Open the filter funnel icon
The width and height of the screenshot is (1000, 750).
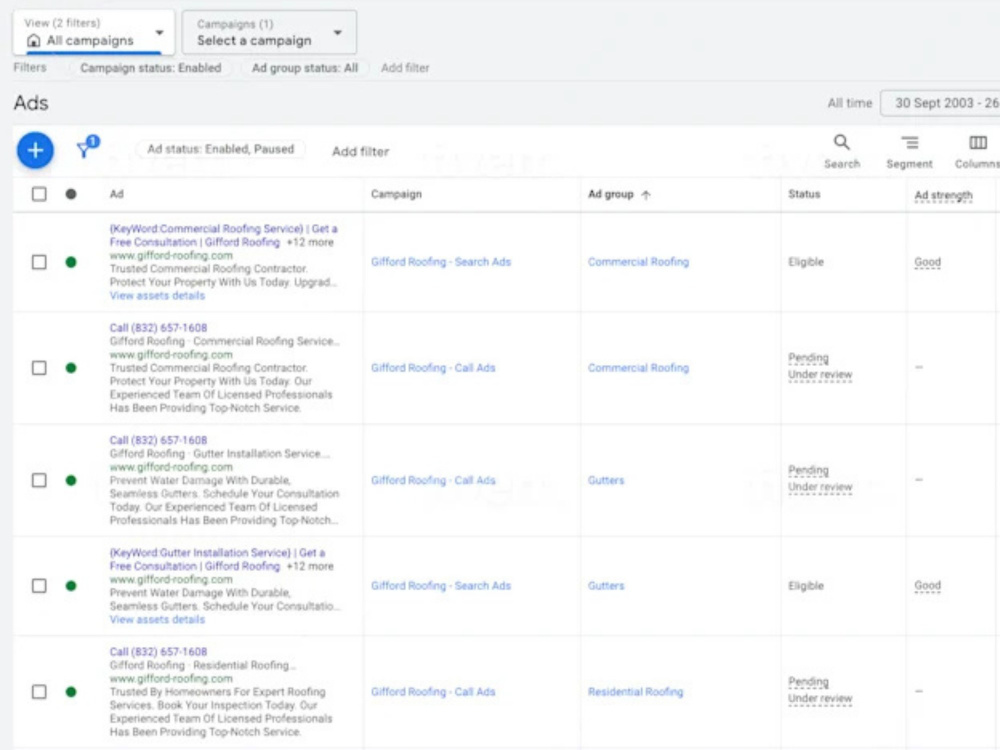pyautogui.click(x=85, y=149)
